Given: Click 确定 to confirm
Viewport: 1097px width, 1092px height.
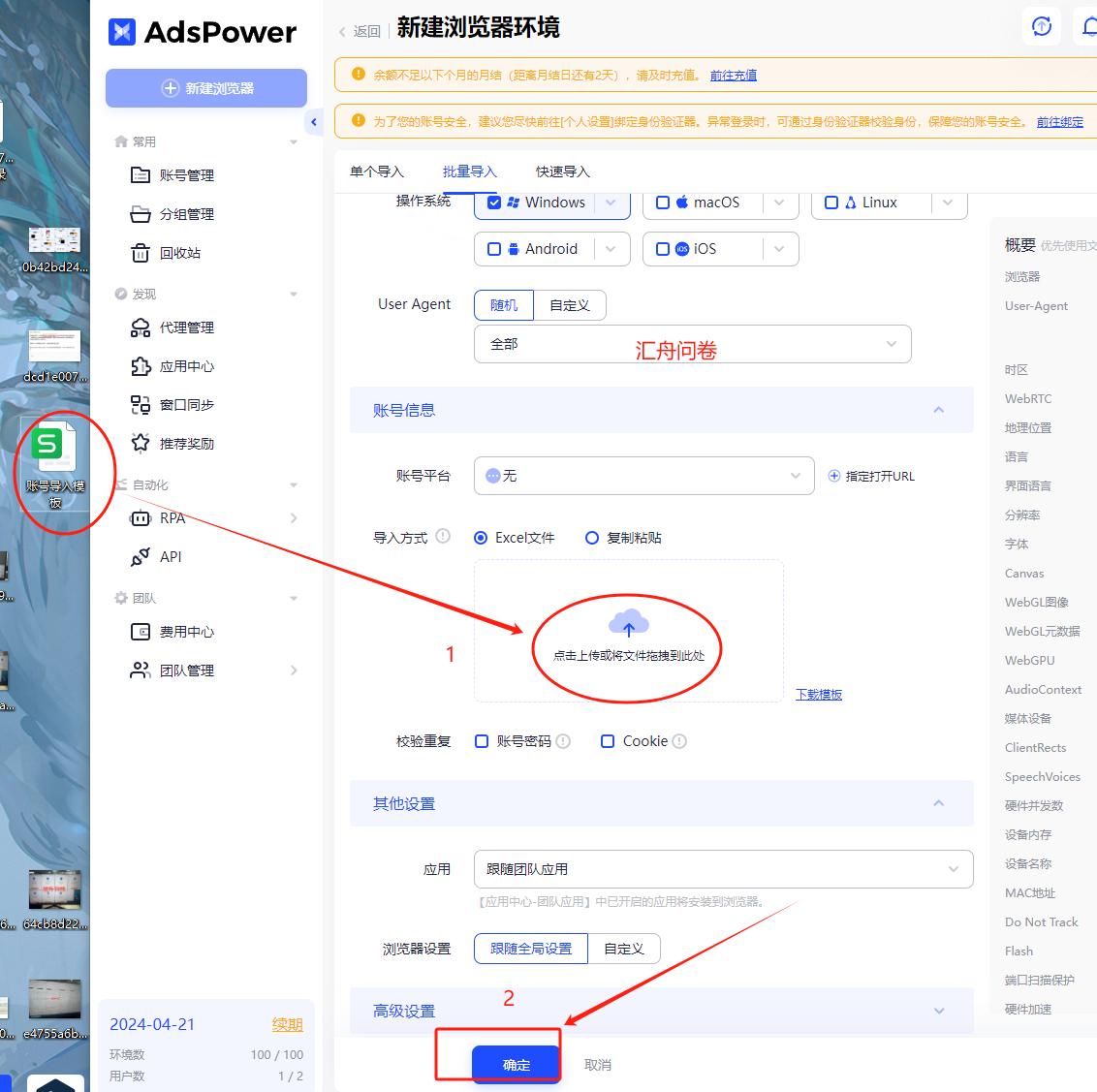Looking at the screenshot, I should pyautogui.click(x=517, y=1065).
